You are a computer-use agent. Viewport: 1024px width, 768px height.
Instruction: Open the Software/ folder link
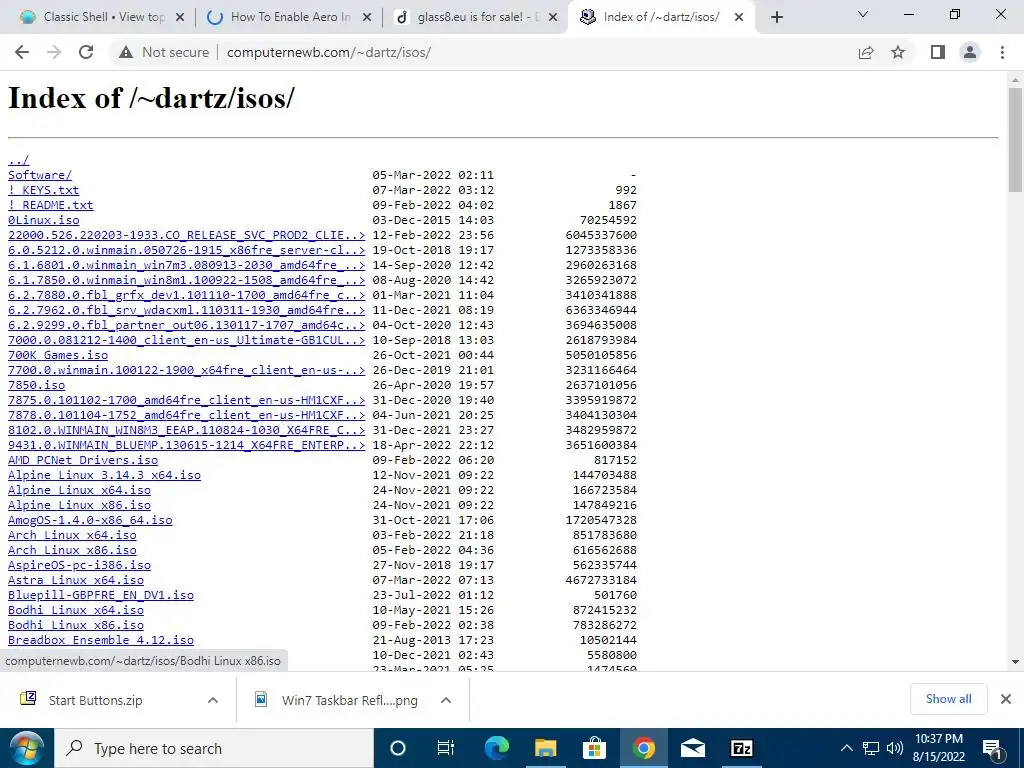click(40, 175)
